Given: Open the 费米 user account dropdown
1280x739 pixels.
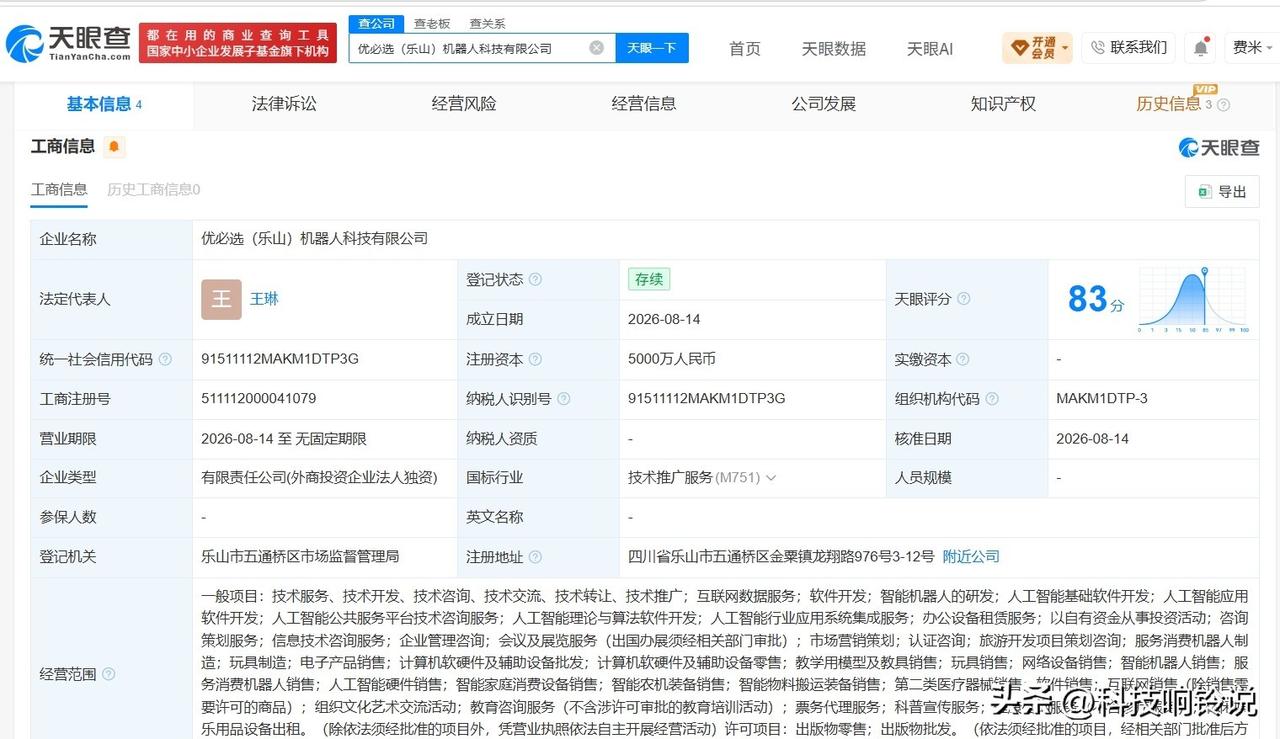Looking at the screenshot, I should tap(1253, 47).
